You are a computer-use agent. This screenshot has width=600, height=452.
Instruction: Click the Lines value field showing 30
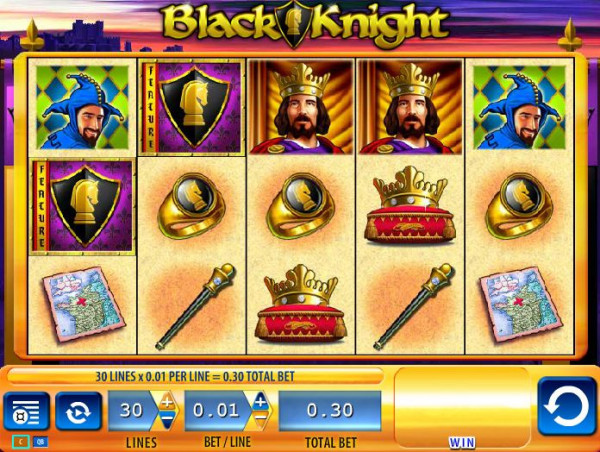click(131, 411)
